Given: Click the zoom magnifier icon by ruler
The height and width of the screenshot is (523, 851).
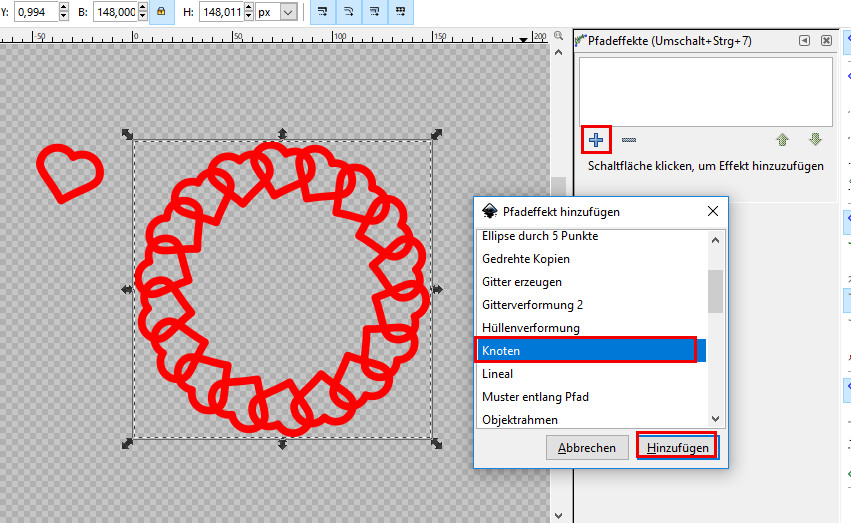Looking at the screenshot, I should (558, 36).
